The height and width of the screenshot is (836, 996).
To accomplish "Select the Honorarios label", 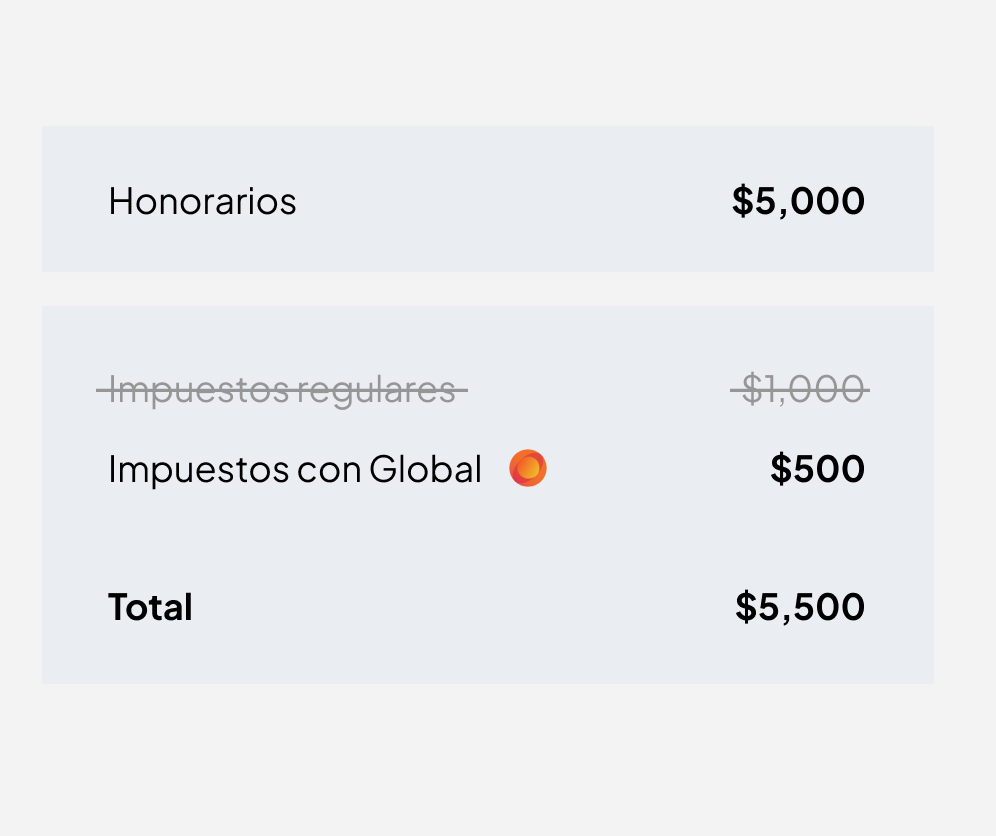I will pos(202,201).
